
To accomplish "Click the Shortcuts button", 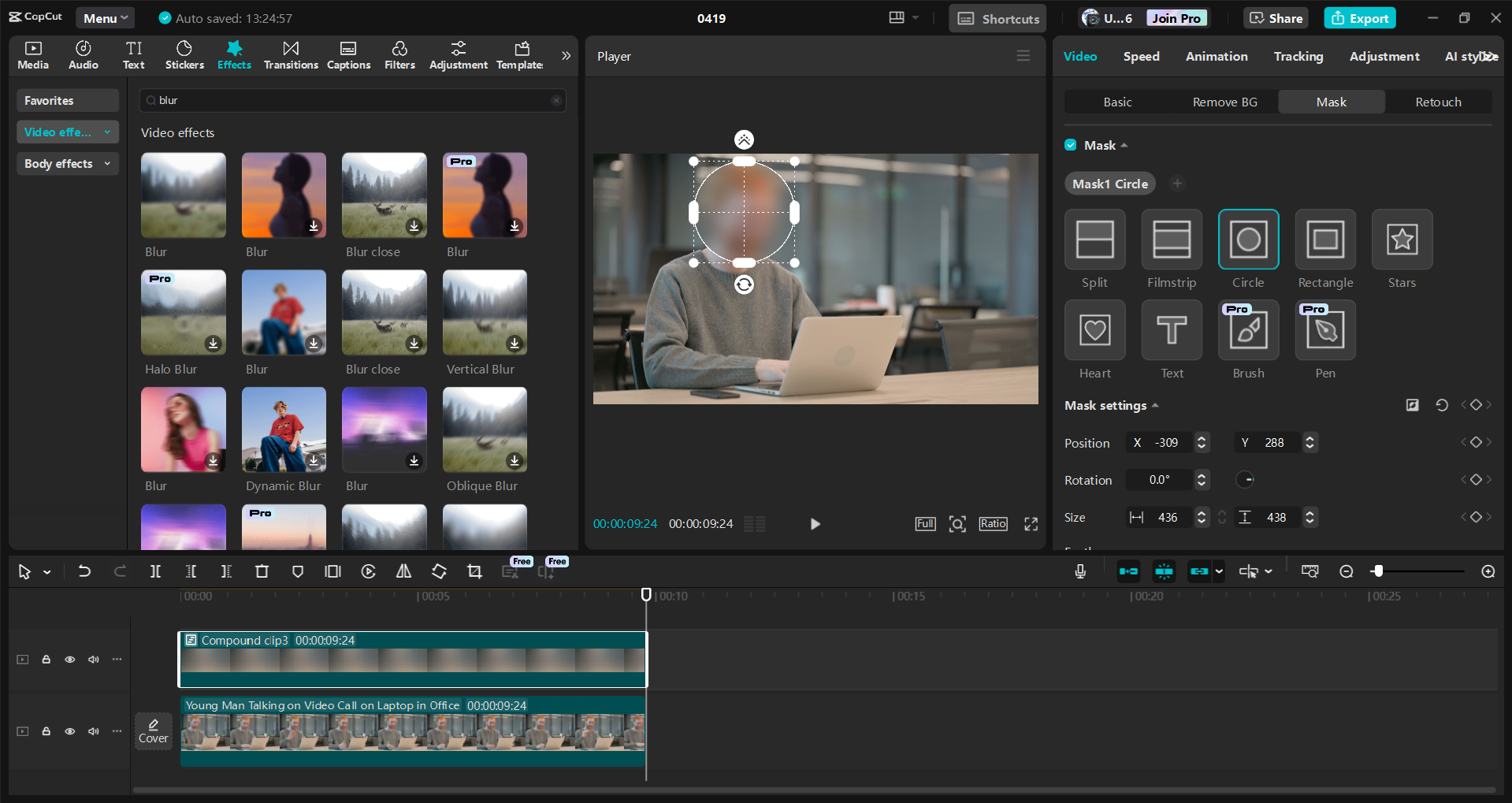I will [997, 18].
